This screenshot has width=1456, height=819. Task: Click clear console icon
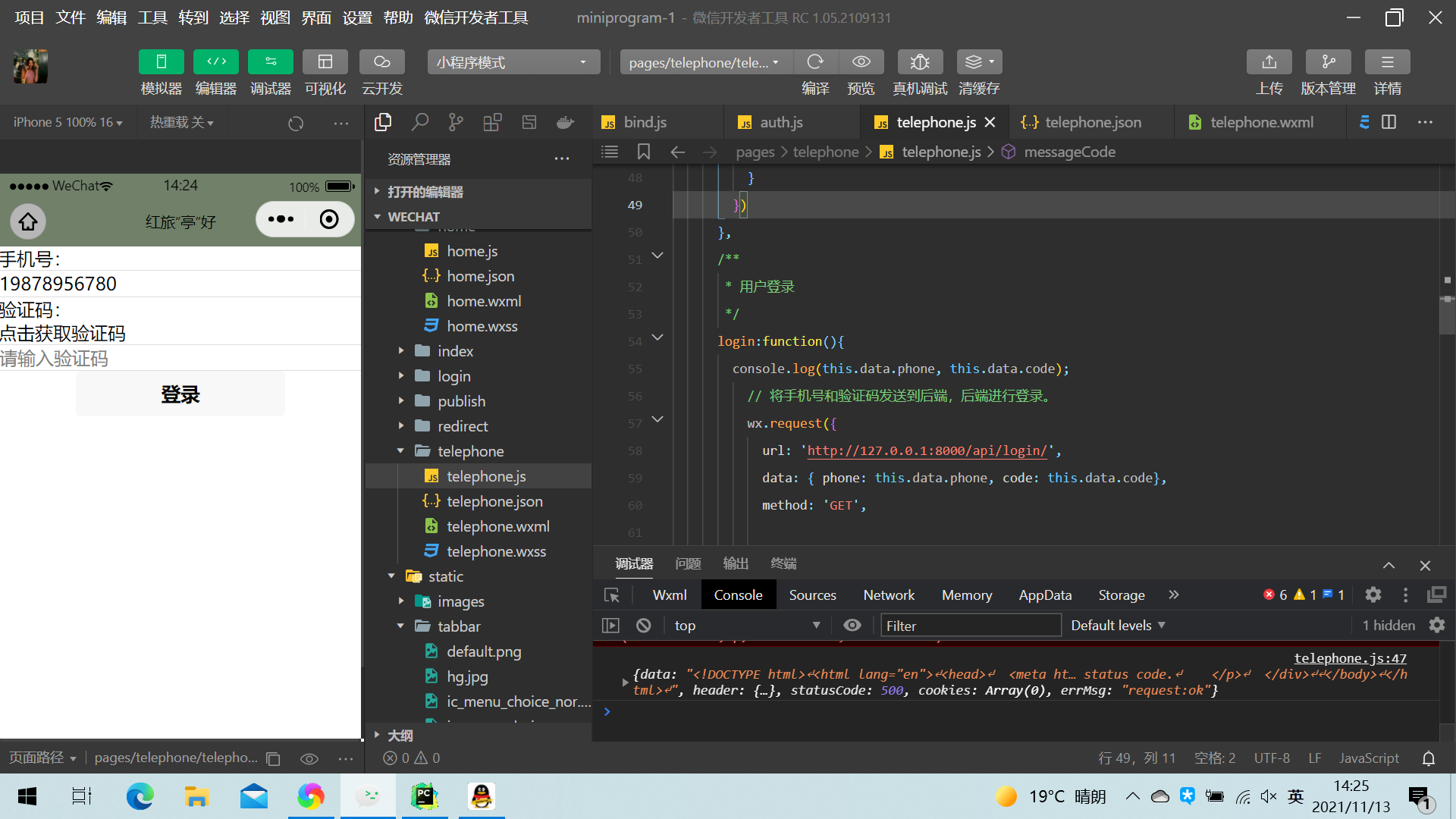[x=643, y=626]
